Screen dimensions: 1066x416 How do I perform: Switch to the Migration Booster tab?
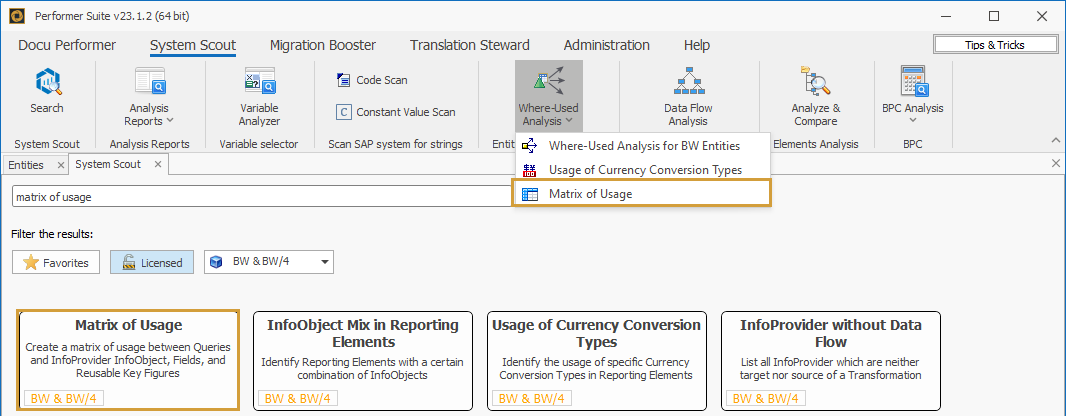pos(323,45)
